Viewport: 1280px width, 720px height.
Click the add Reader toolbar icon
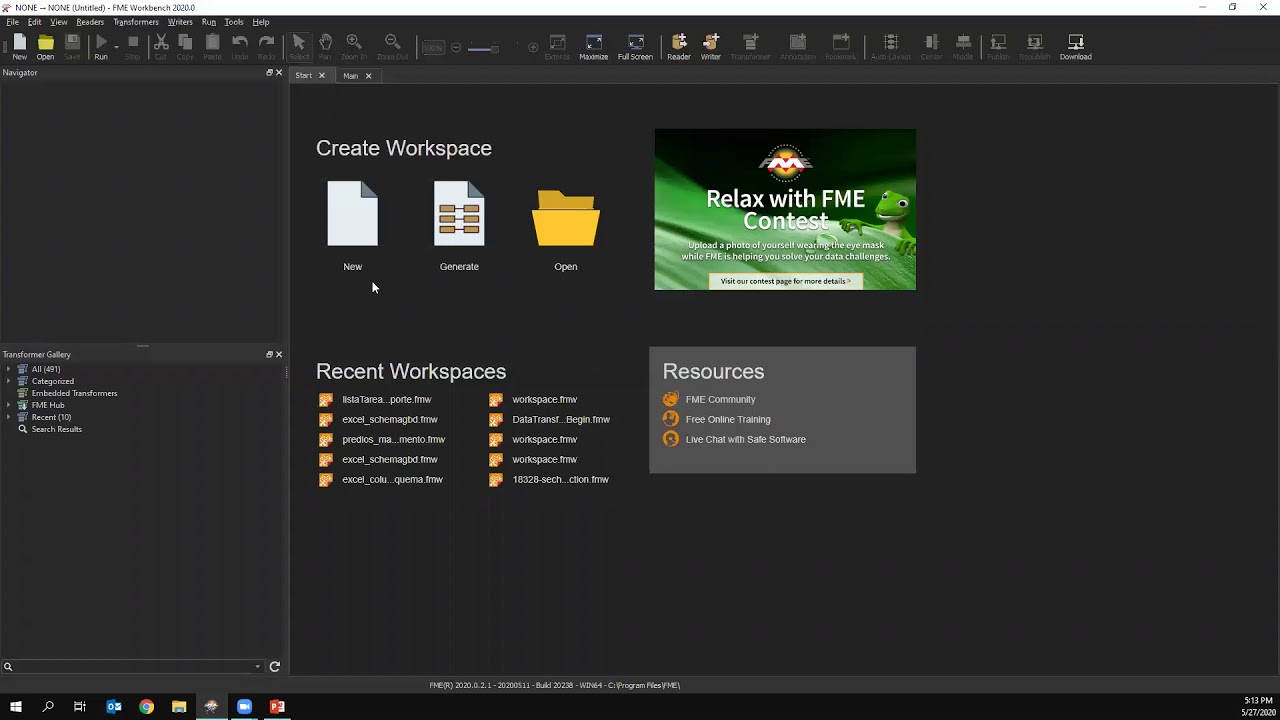679,46
